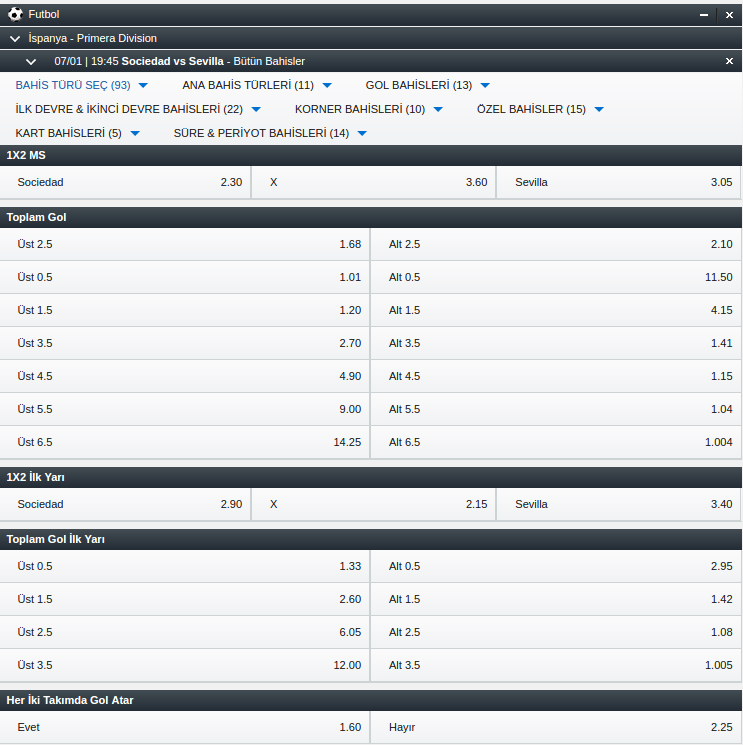This screenshot has height=745, width=743.
Task: Select first-half Üst 2.5 at 6.05
Action: pyautogui.click(x=184, y=632)
